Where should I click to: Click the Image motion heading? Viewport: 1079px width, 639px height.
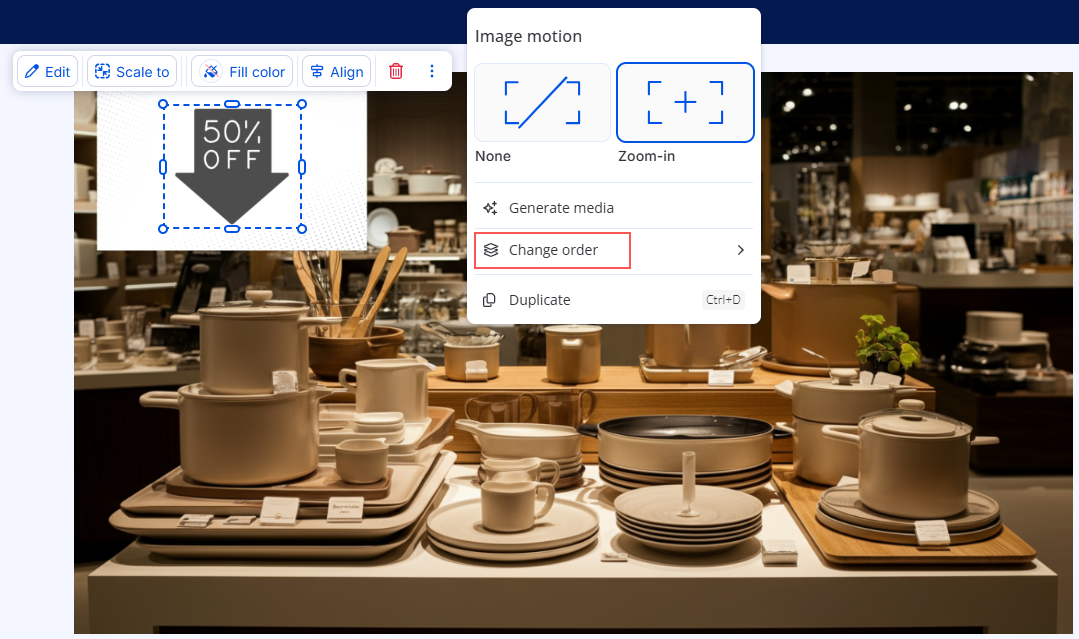click(x=528, y=37)
